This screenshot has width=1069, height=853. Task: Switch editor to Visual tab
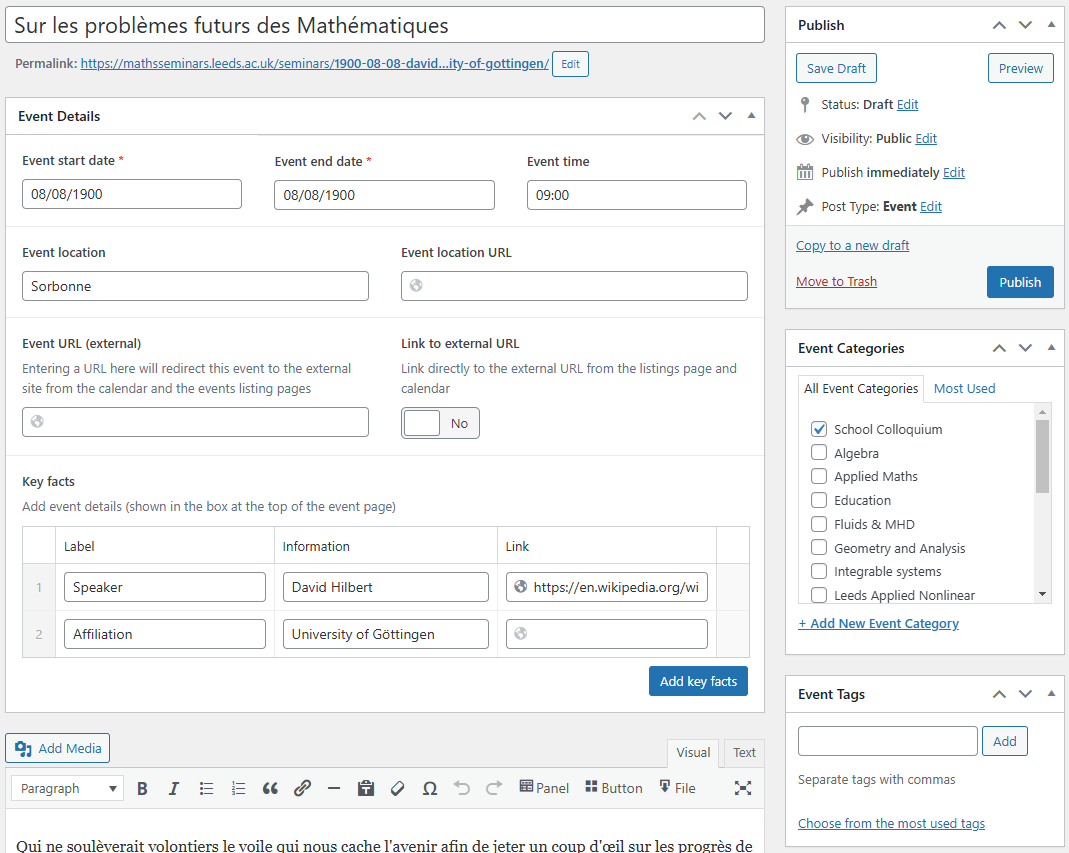pyautogui.click(x=693, y=753)
